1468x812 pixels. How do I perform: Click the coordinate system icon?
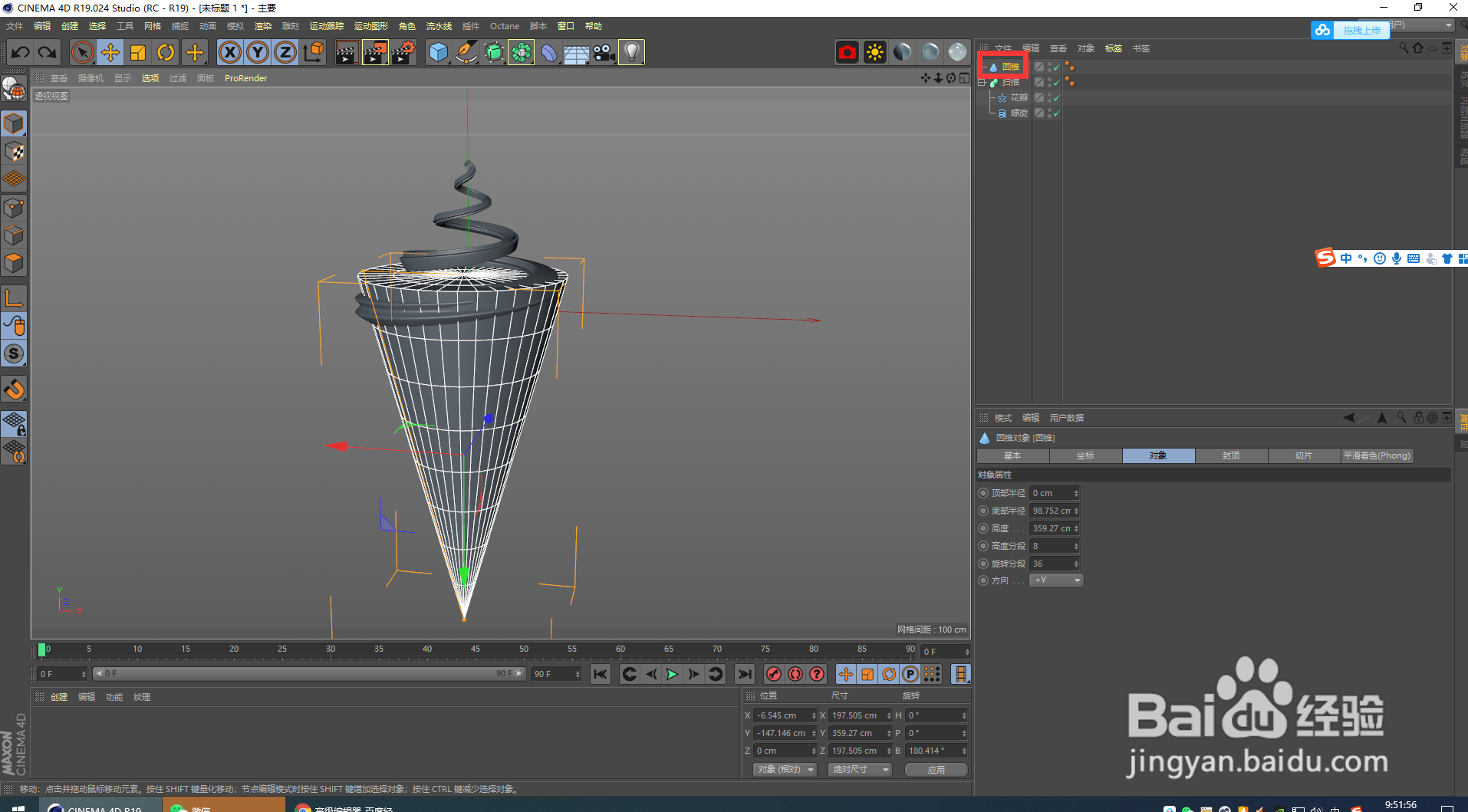pyautogui.click(x=313, y=52)
